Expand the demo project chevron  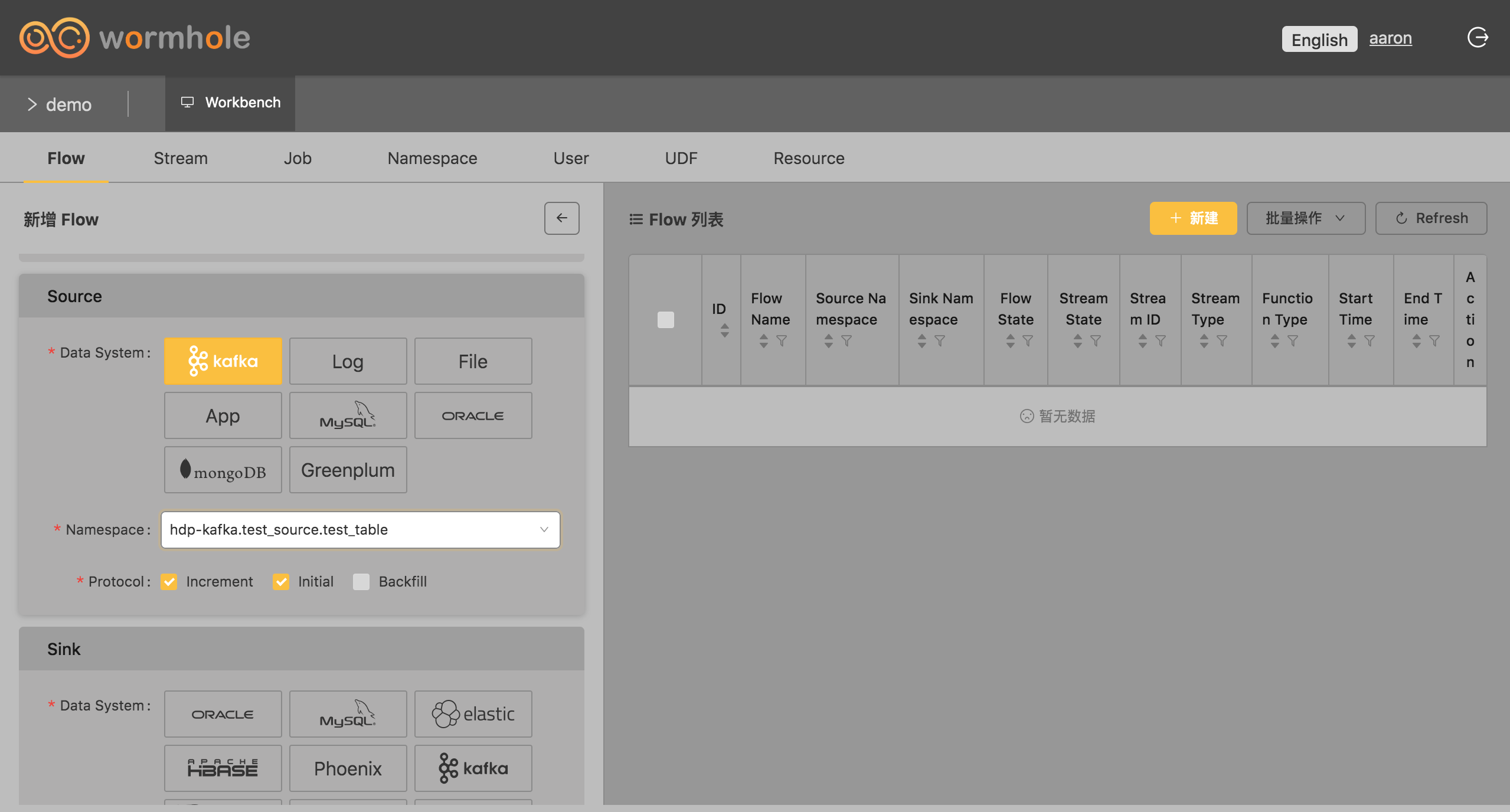pos(32,104)
